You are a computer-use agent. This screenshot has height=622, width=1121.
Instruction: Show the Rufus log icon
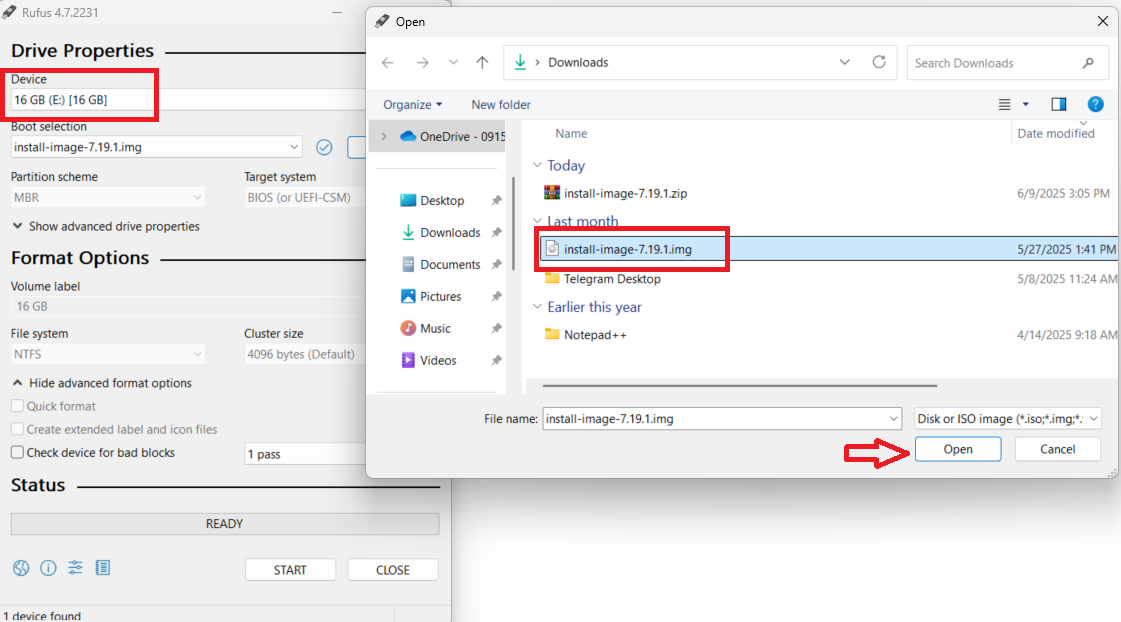coord(103,568)
